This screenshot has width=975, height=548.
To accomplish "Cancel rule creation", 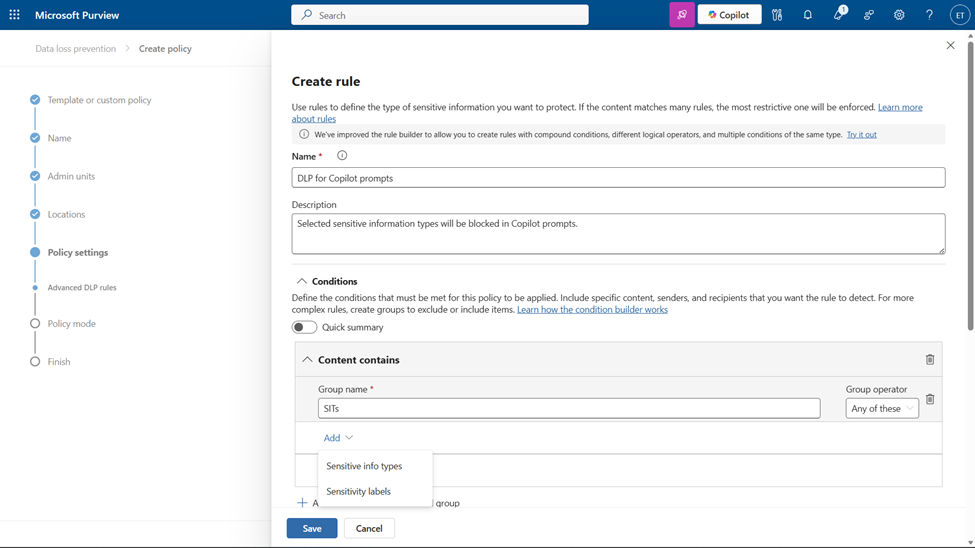I will (369, 528).
